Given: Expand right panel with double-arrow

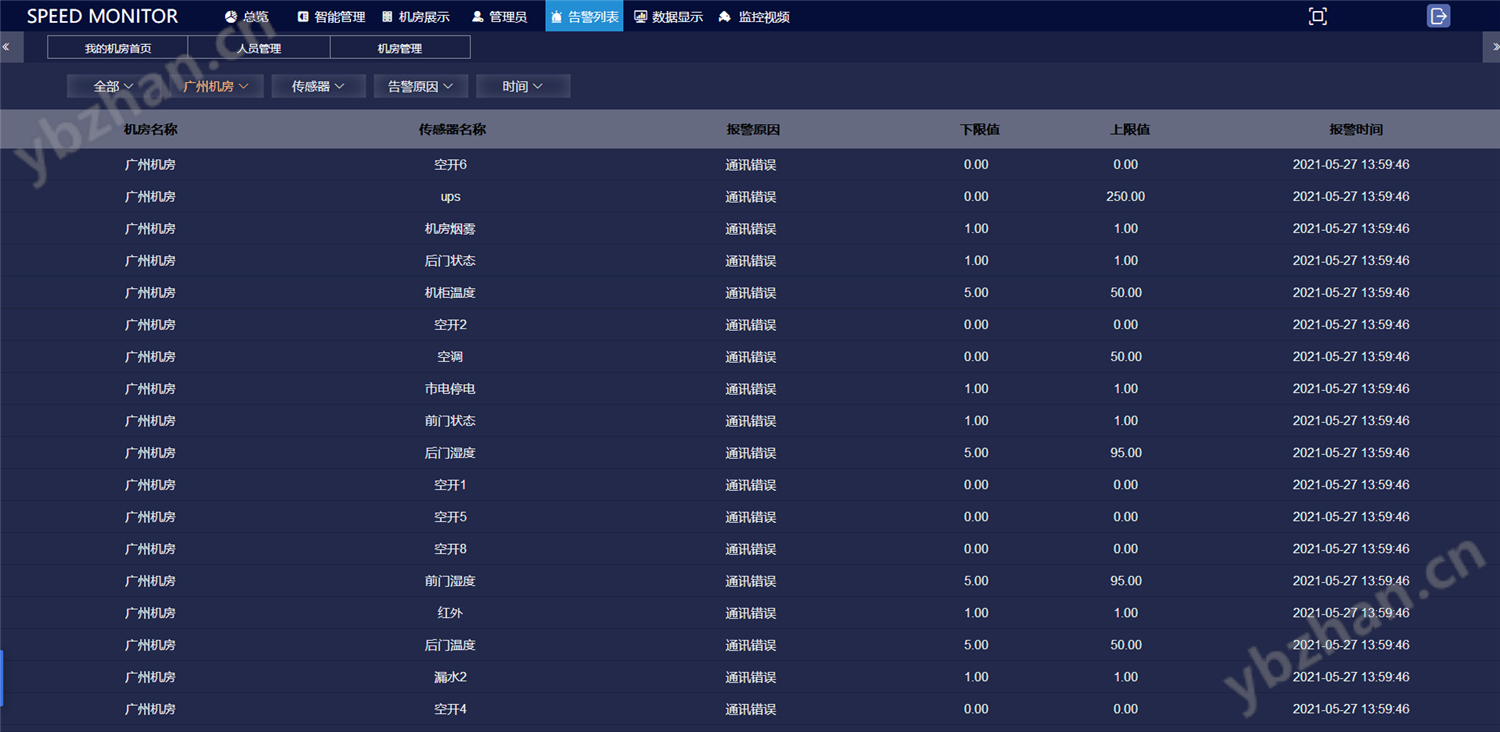Looking at the screenshot, I should point(1493,47).
